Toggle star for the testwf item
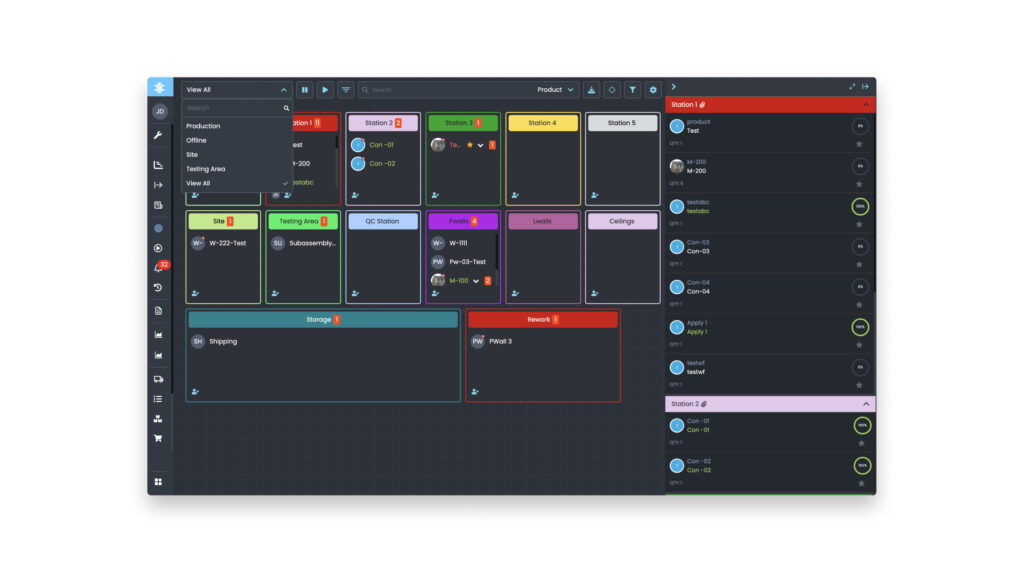Viewport: 1024px width, 573px height. [x=859, y=385]
